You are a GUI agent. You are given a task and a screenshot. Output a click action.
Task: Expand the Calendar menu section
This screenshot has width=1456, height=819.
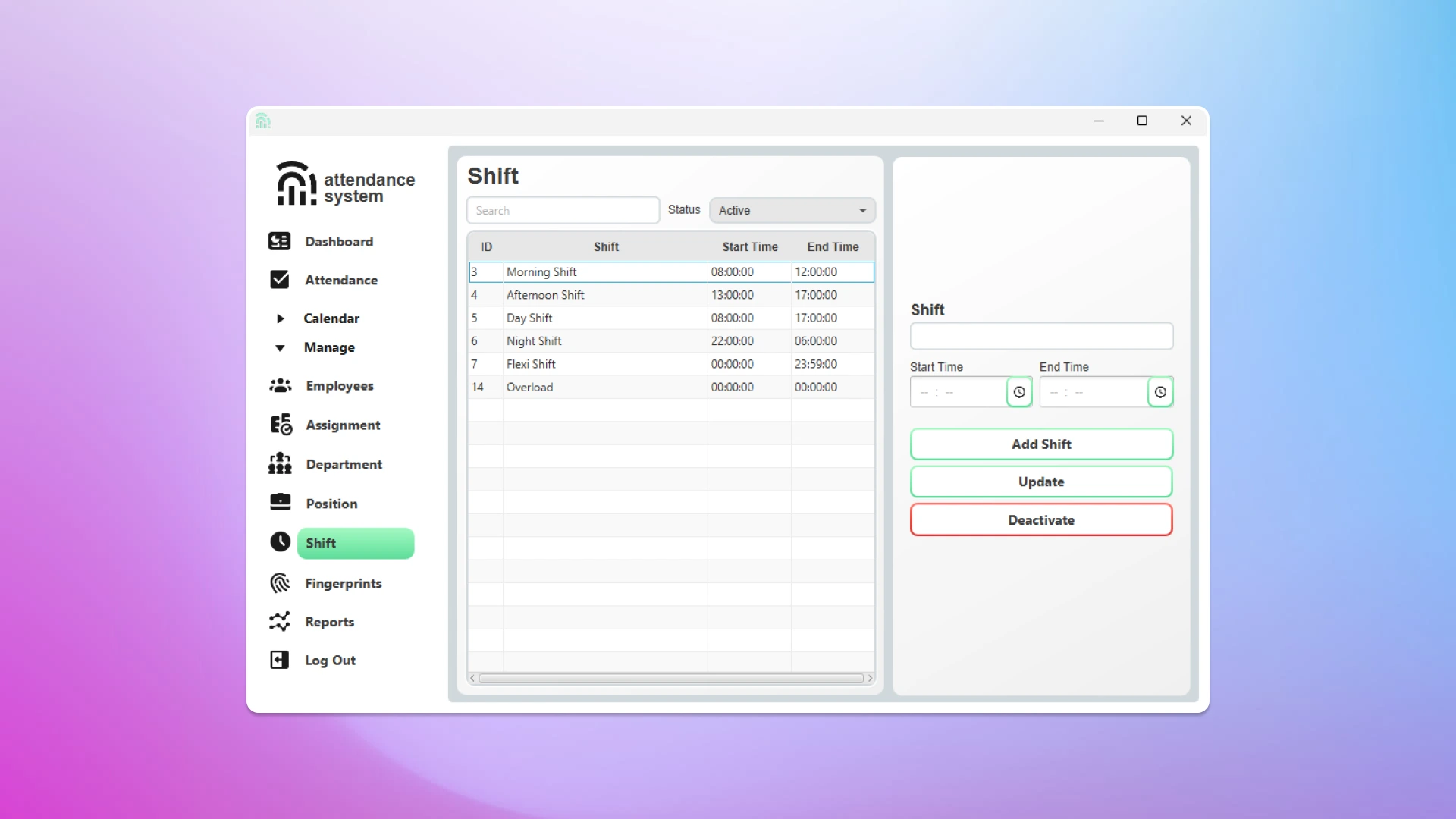click(280, 318)
